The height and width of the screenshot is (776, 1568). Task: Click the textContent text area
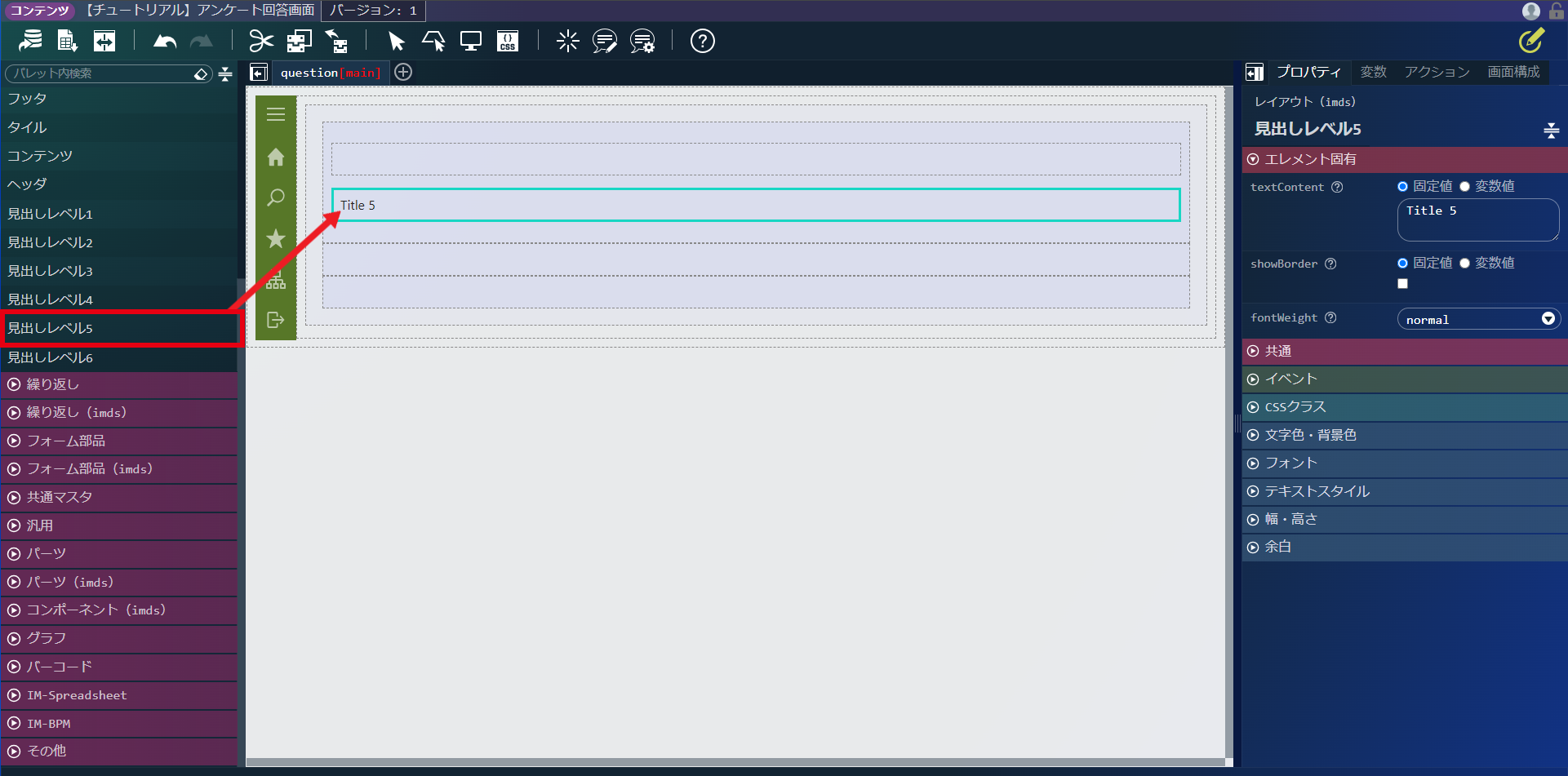[x=1478, y=219]
